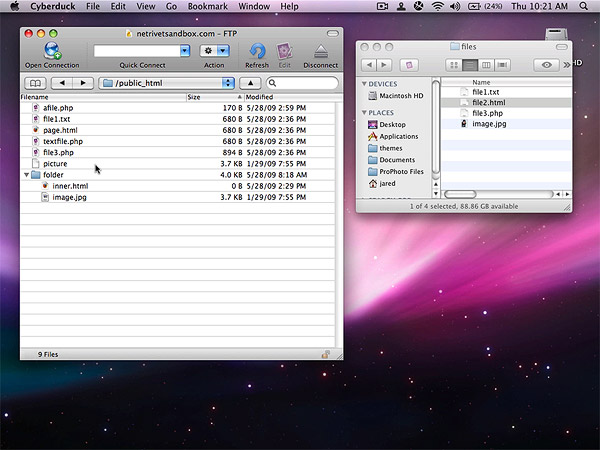The height and width of the screenshot is (450, 600).
Task: Click the toolbar toggle pill in Cyberduck title bar
Action: click(333, 34)
